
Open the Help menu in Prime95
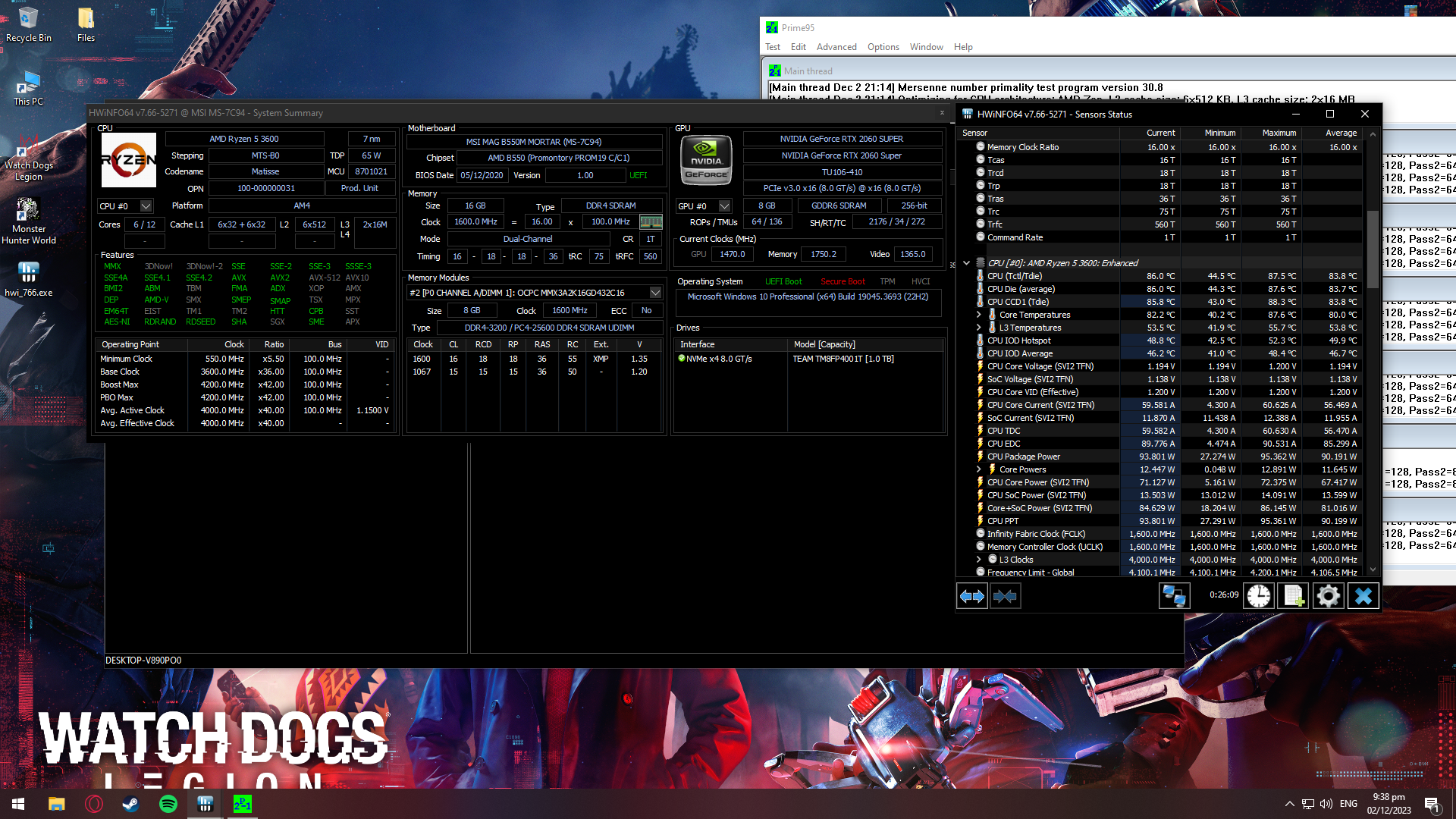click(963, 47)
